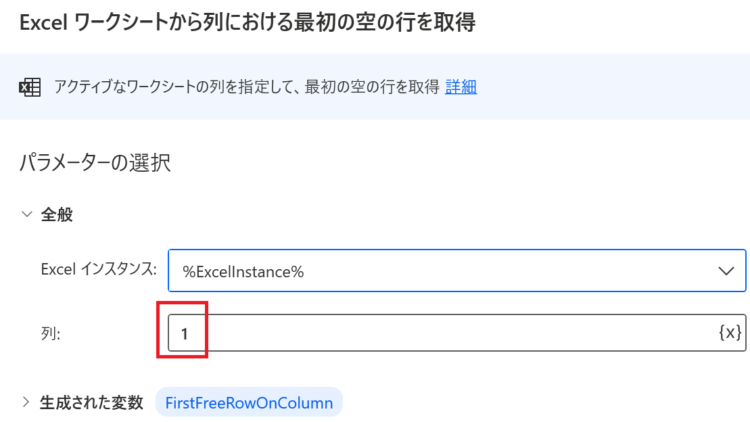Focus the 列 input field
Viewport: 750px width, 422px height.
(x=457, y=333)
